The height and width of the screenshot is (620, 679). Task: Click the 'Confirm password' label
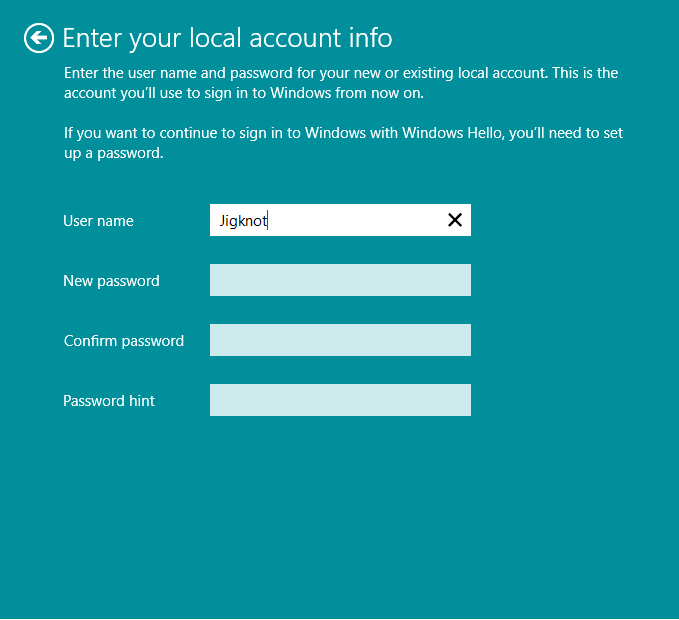[124, 341]
